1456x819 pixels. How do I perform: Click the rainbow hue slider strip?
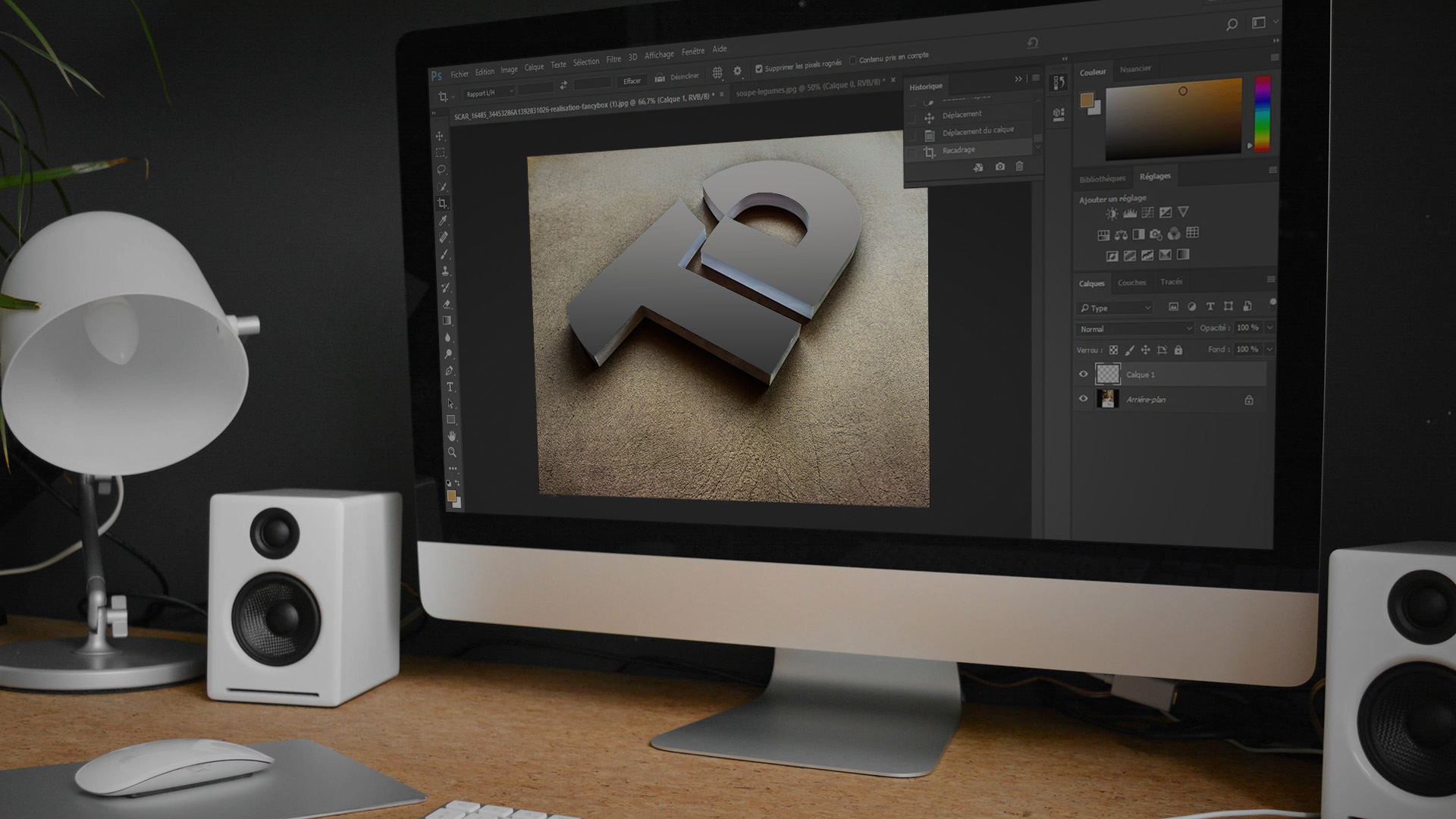tap(1263, 114)
